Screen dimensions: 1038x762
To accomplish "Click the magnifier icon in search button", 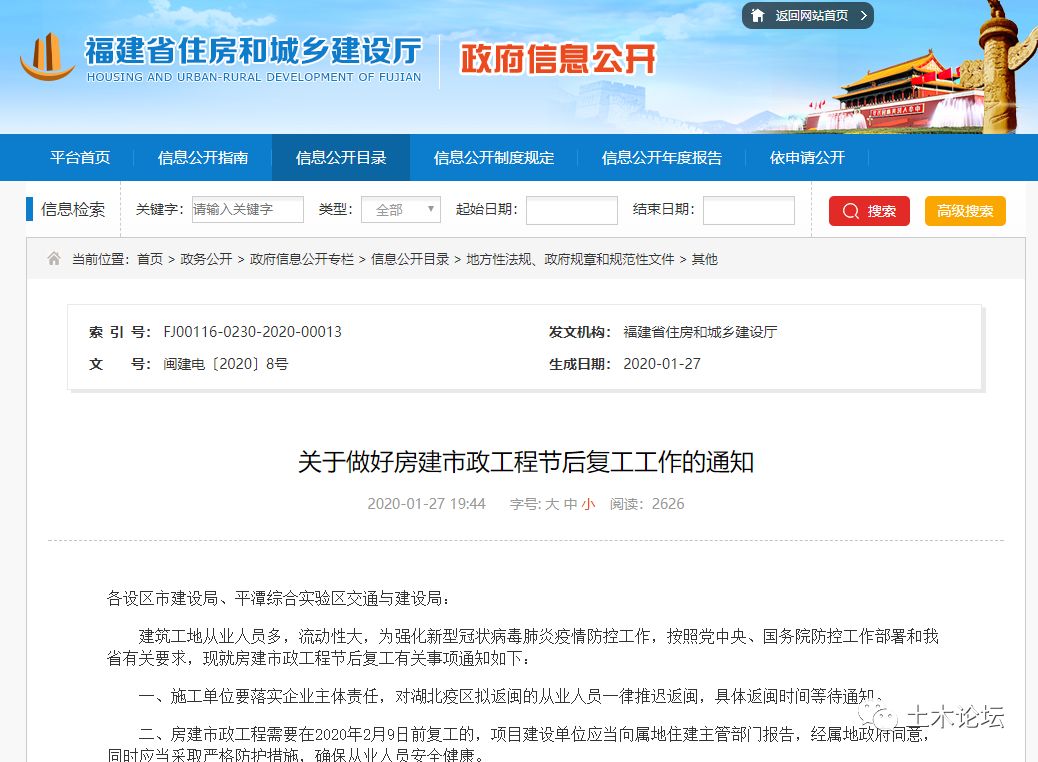I will (x=851, y=211).
